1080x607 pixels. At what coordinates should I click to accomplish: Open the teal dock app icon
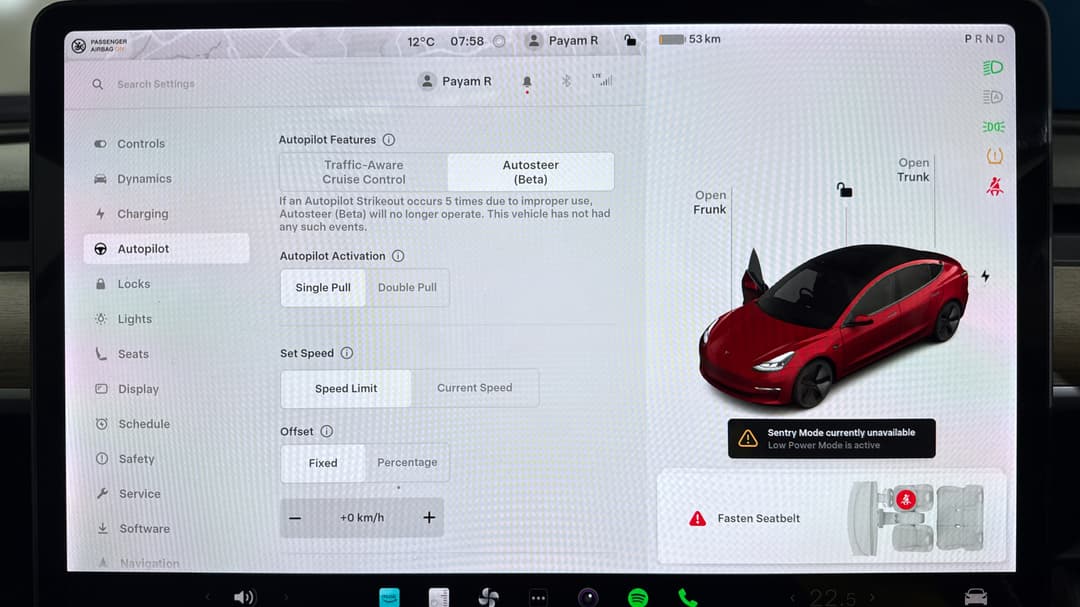point(389,597)
